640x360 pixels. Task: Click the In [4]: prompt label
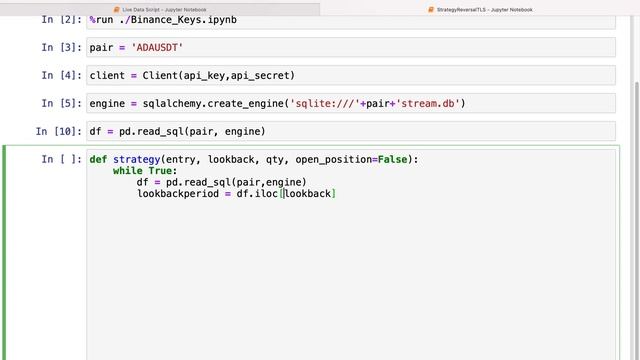[62, 75]
